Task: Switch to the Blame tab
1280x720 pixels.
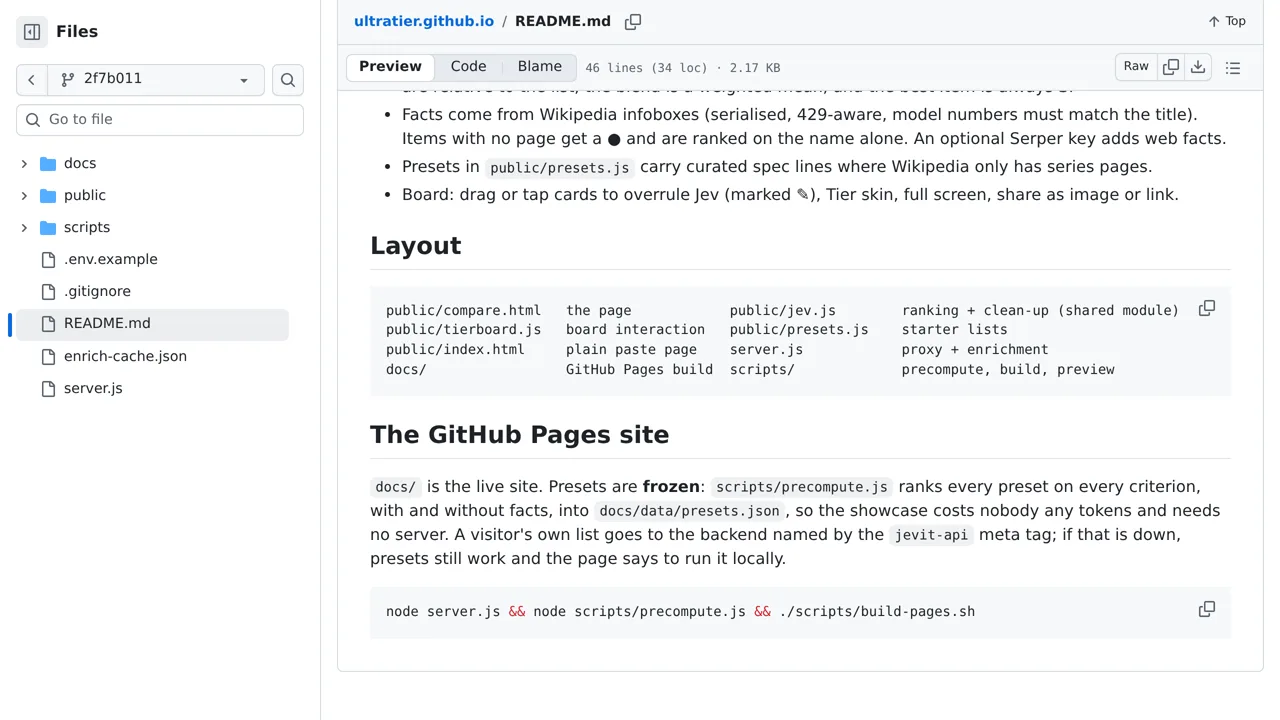Action: pos(540,67)
